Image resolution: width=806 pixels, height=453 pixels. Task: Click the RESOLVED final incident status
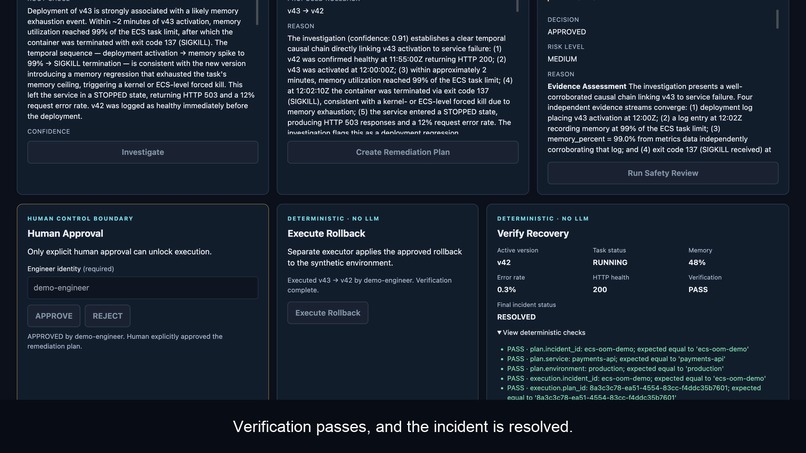pos(516,317)
